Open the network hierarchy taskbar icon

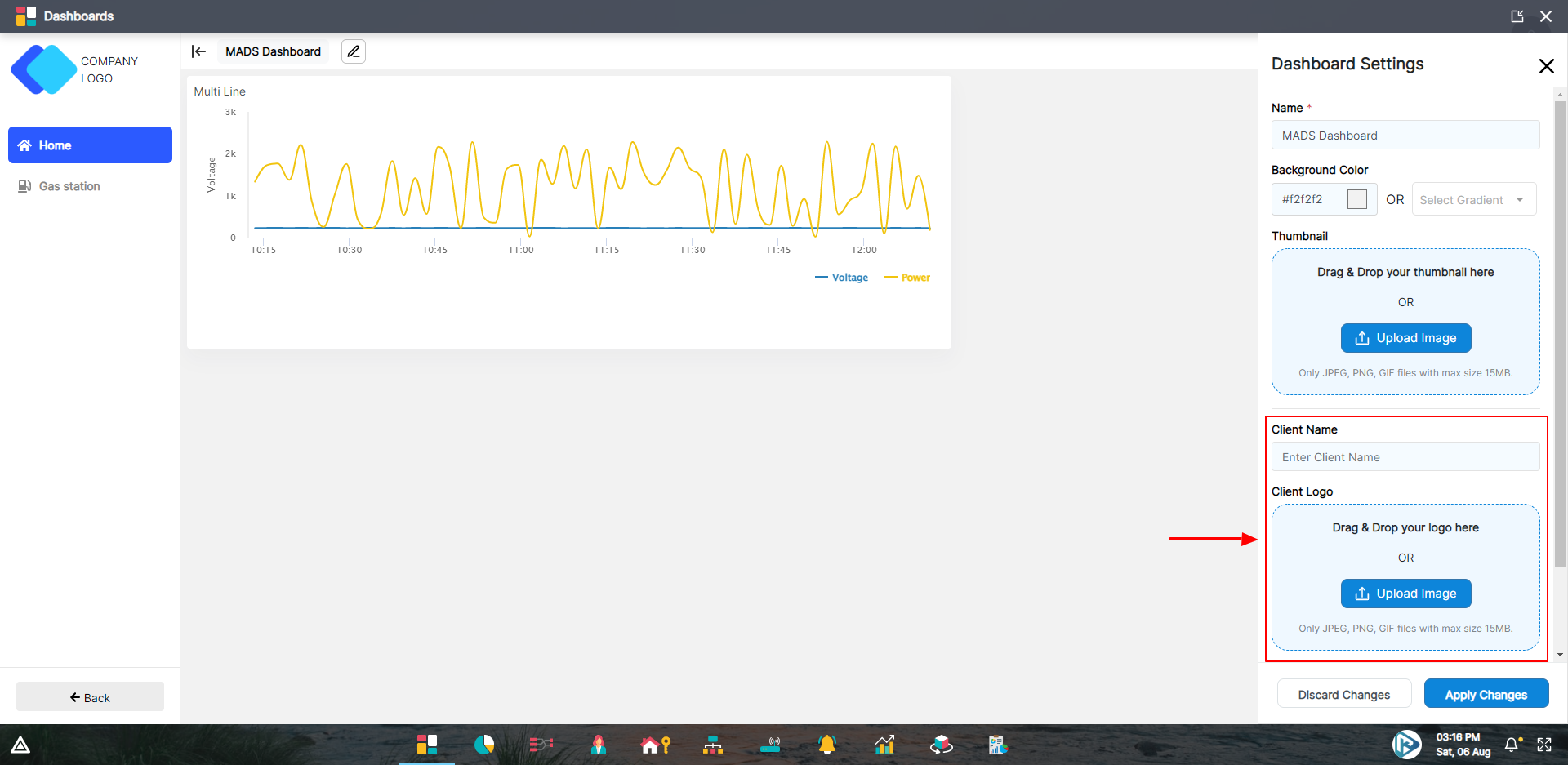coord(713,745)
